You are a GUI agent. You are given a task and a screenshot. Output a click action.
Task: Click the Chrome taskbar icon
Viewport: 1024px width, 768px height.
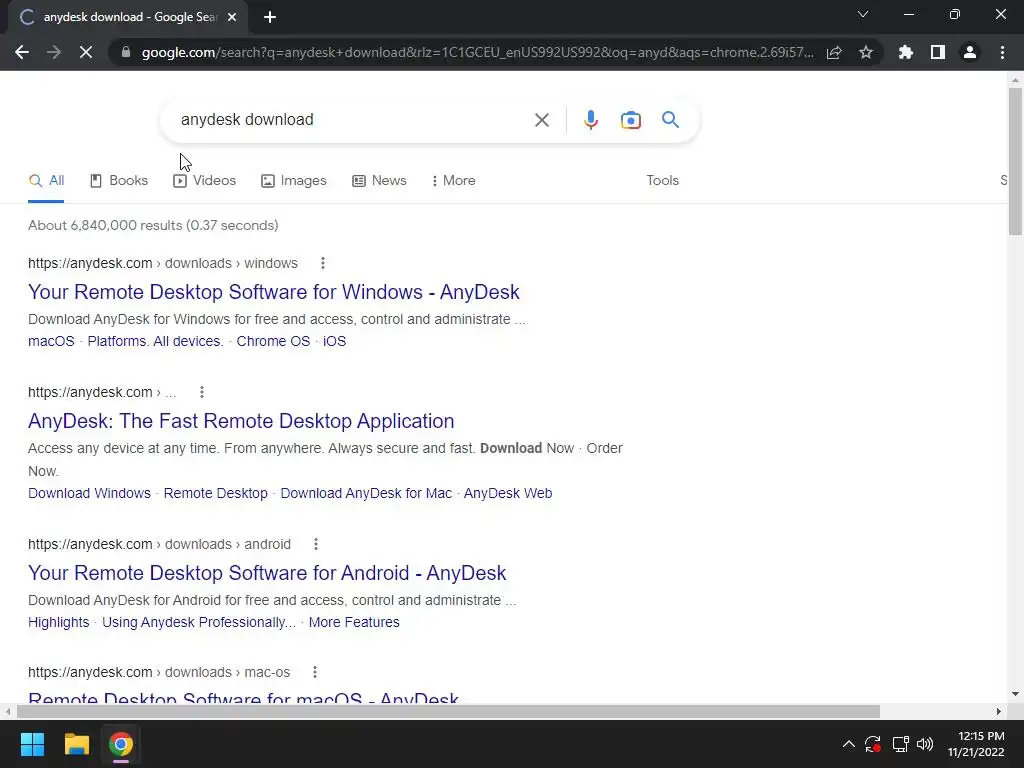tap(121, 744)
